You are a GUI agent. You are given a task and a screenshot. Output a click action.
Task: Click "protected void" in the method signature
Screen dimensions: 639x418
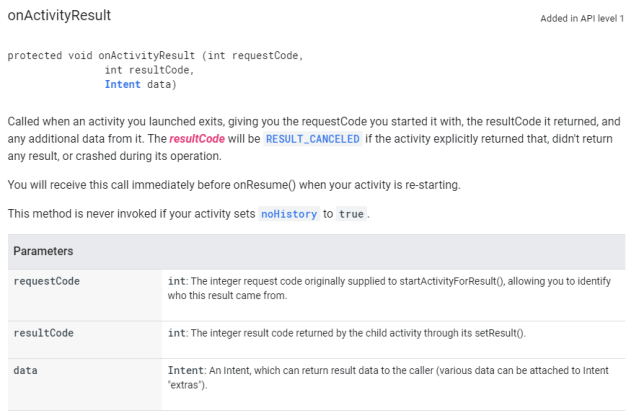[x=50, y=56]
